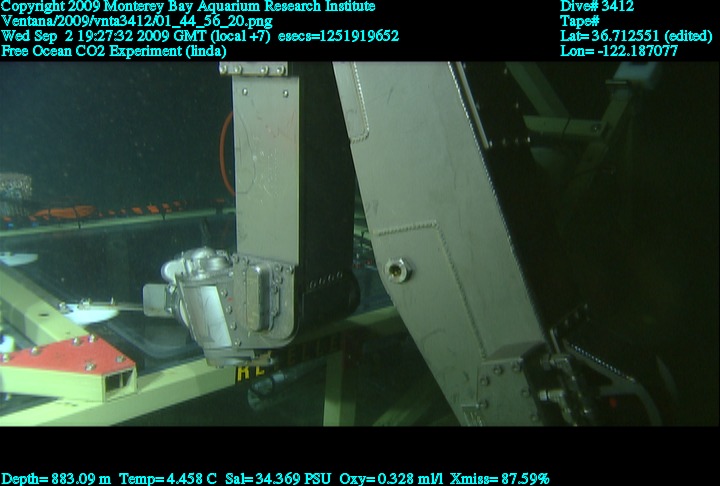Click the Wed Sep 2 19:27:32 timestamp
This screenshot has height=486, width=720.
(135, 36)
